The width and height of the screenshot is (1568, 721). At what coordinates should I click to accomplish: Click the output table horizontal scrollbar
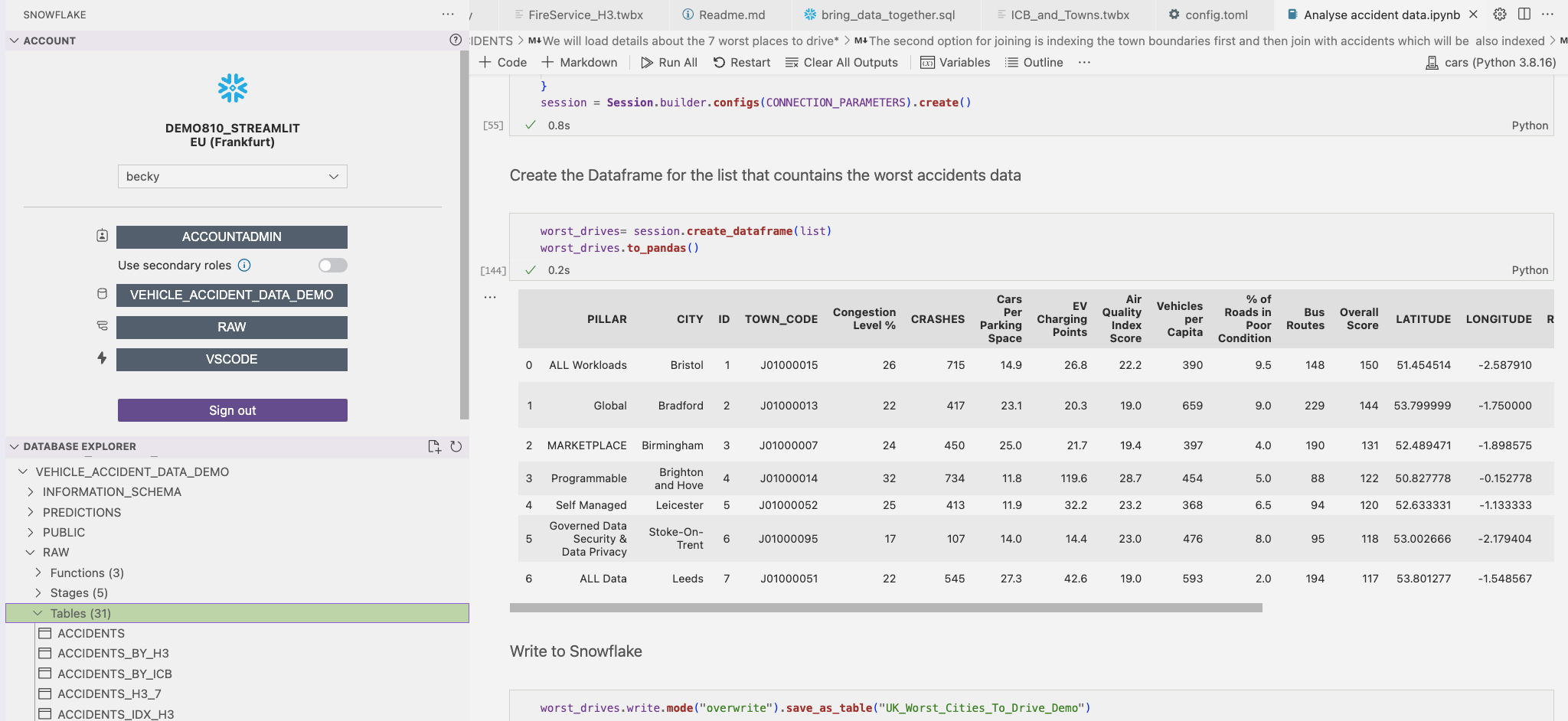click(x=885, y=608)
